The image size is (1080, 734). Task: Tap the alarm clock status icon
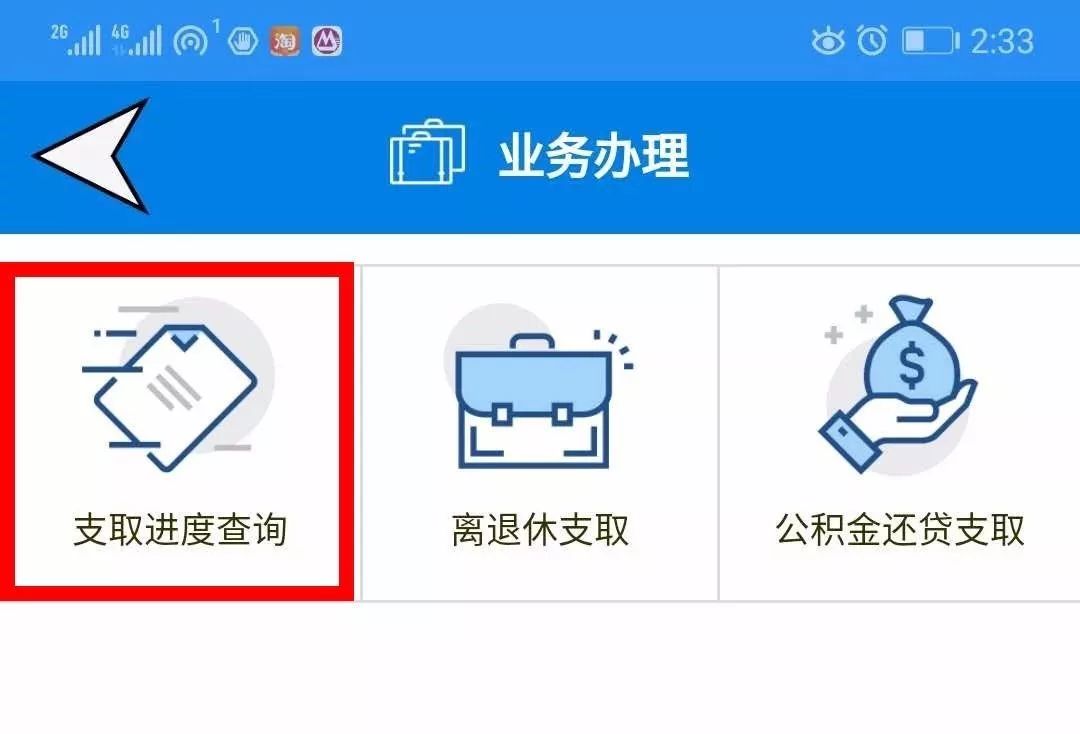pos(872,40)
